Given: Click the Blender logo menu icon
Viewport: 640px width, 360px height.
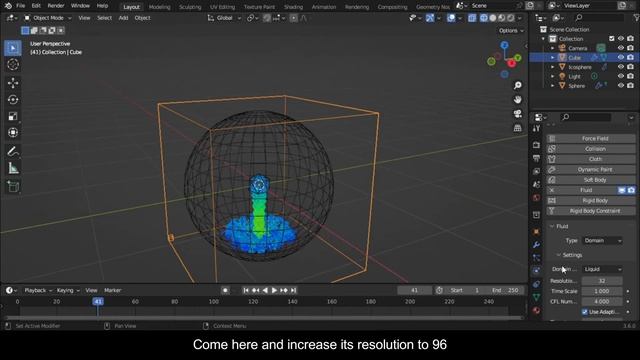Looking at the screenshot, I should click(8, 6).
